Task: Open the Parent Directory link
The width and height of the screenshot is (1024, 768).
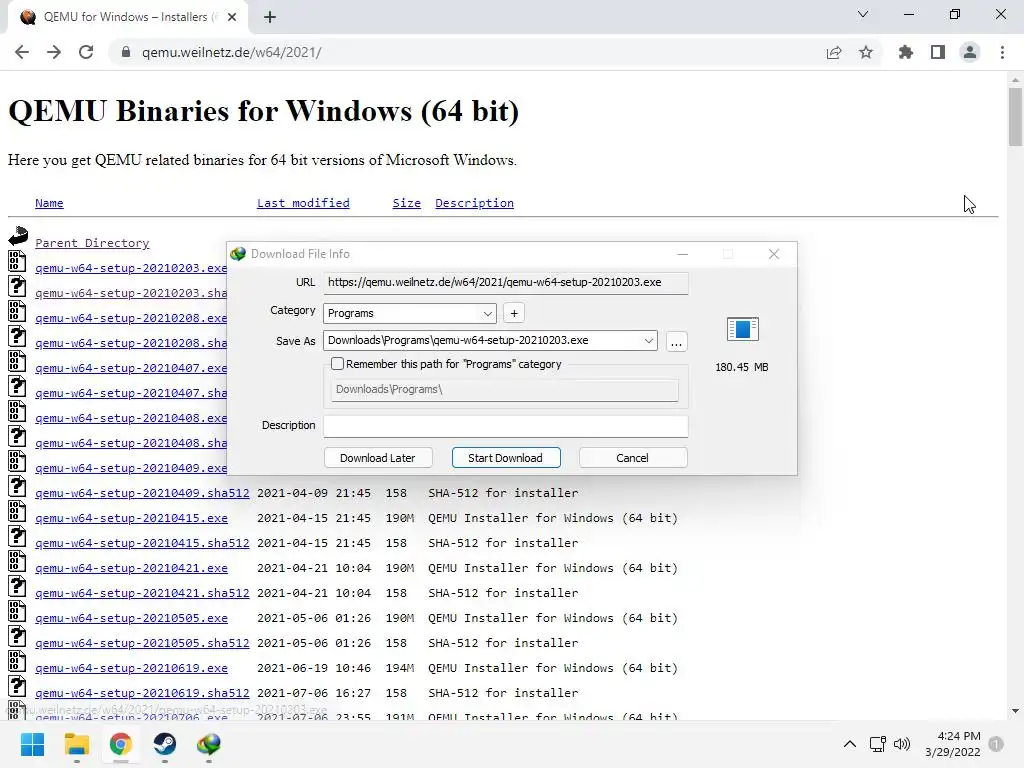Action: pos(92,243)
